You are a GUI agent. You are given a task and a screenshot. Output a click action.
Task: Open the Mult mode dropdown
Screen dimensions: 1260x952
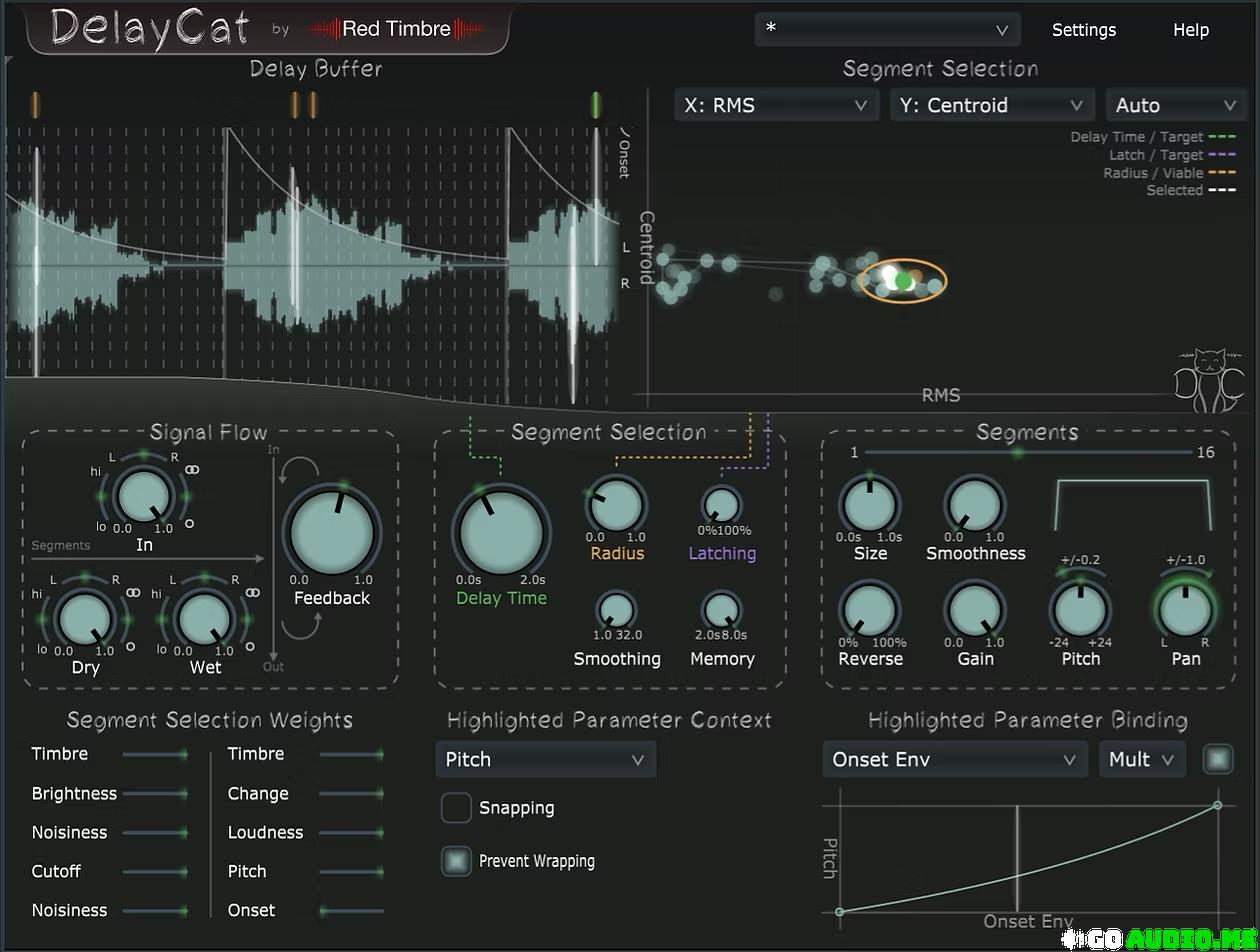point(1142,759)
